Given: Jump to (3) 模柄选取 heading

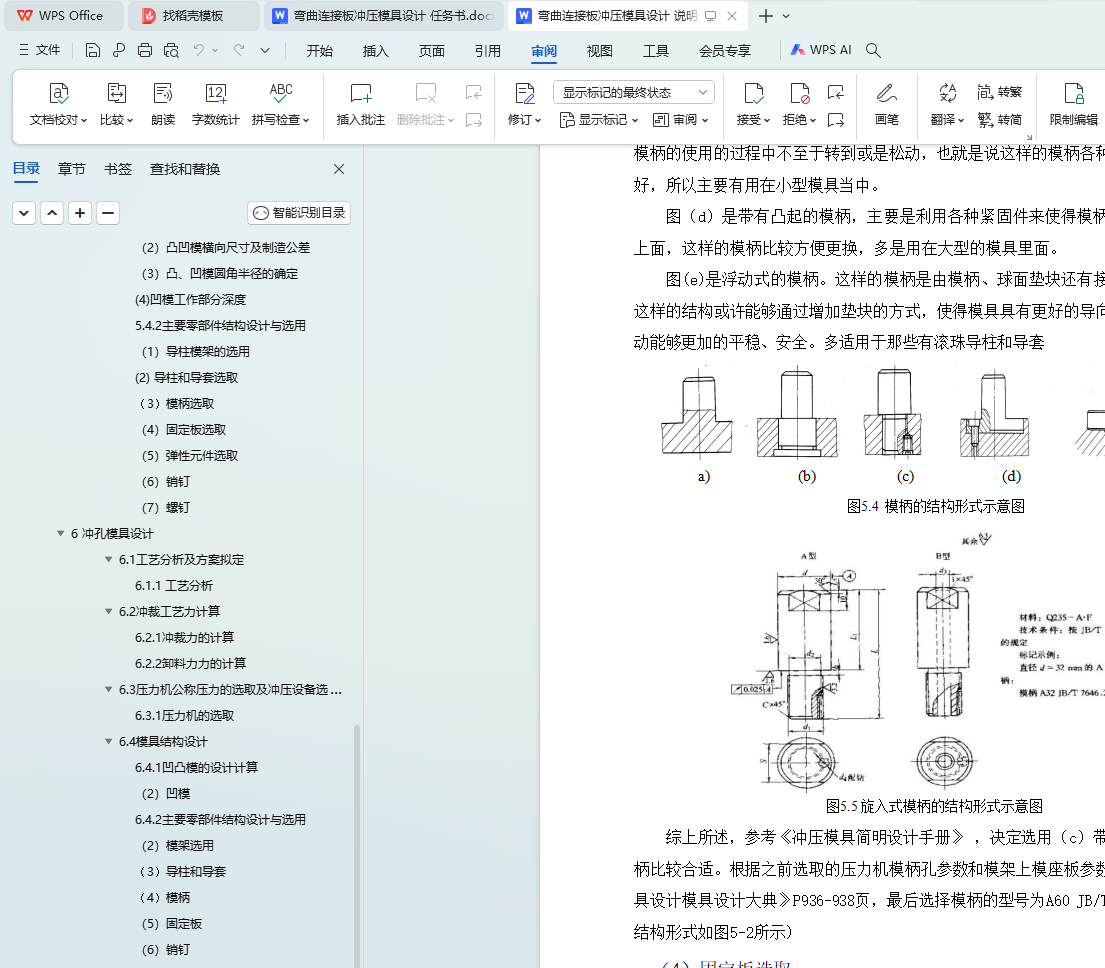Looking at the screenshot, I should [177, 404].
